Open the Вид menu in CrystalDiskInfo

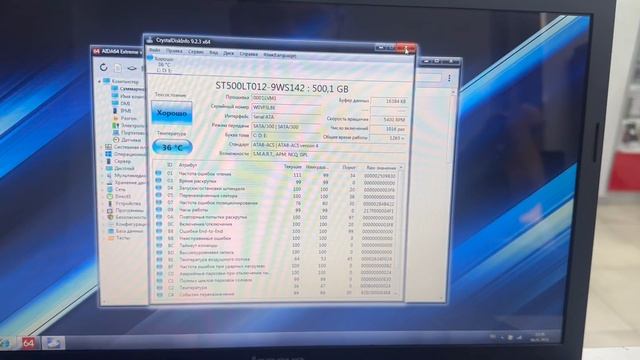[x=213, y=53]
